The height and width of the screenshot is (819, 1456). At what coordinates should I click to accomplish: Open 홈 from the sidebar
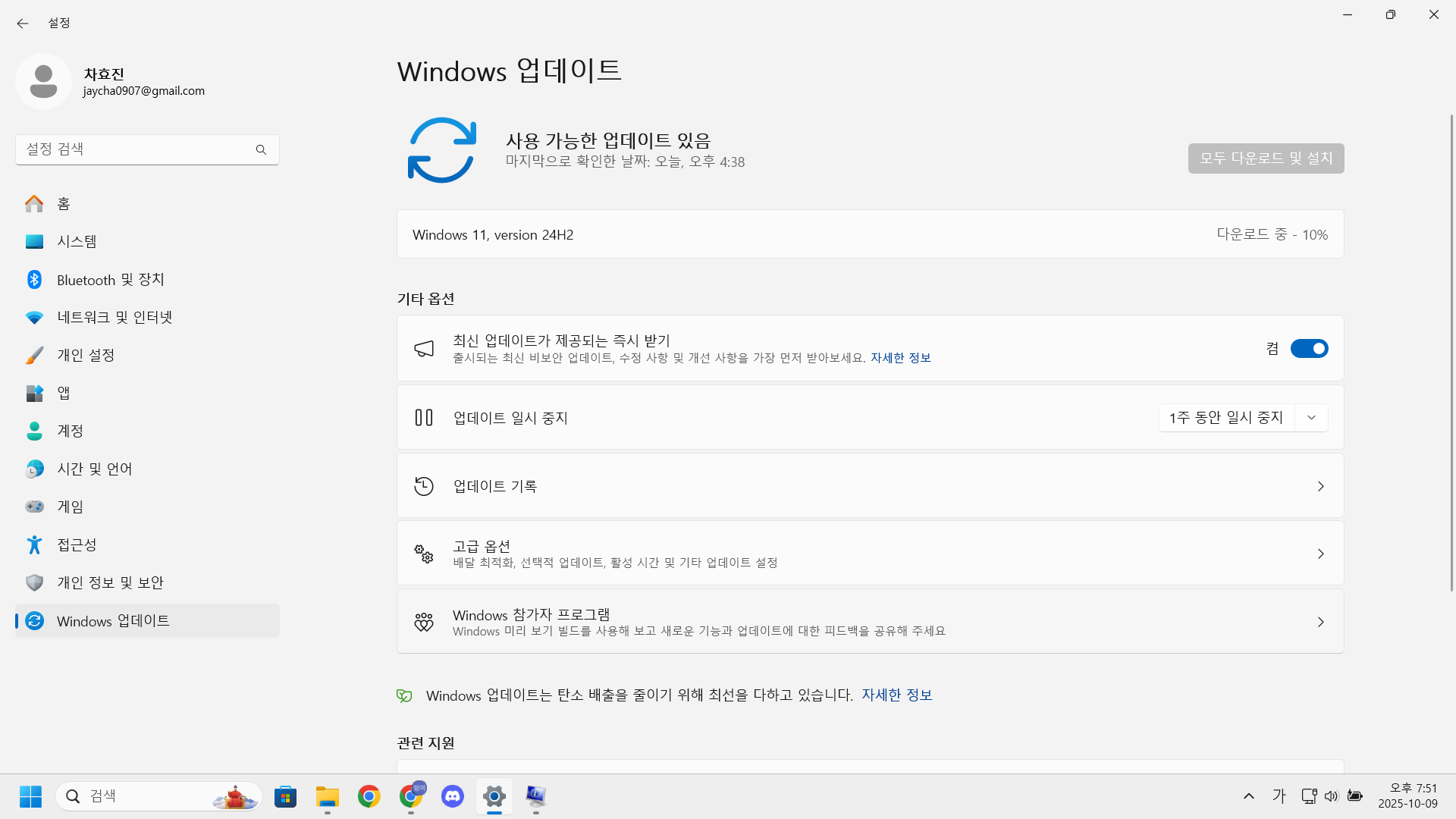(147, 203)
